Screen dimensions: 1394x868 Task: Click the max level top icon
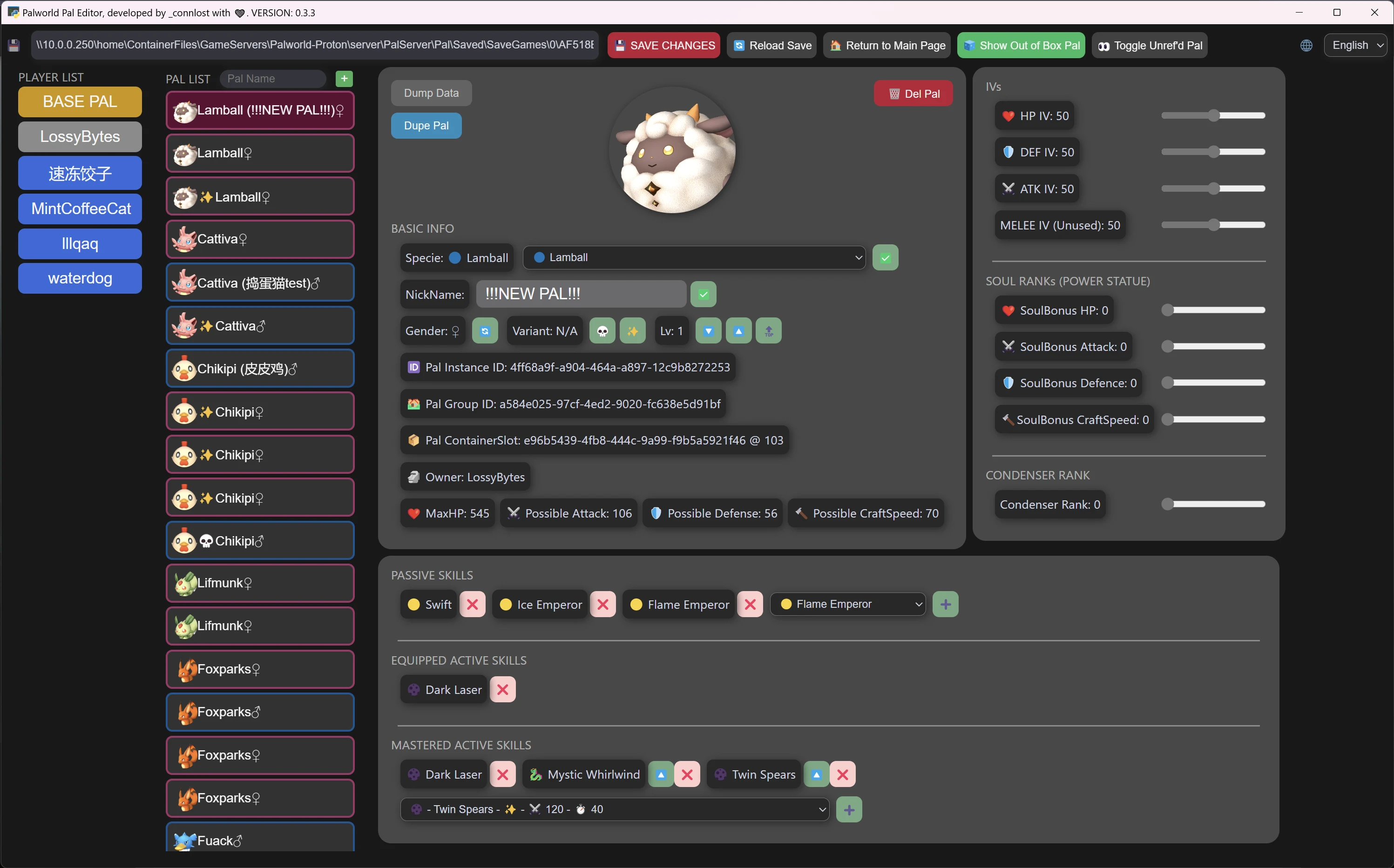pos(769,331)
